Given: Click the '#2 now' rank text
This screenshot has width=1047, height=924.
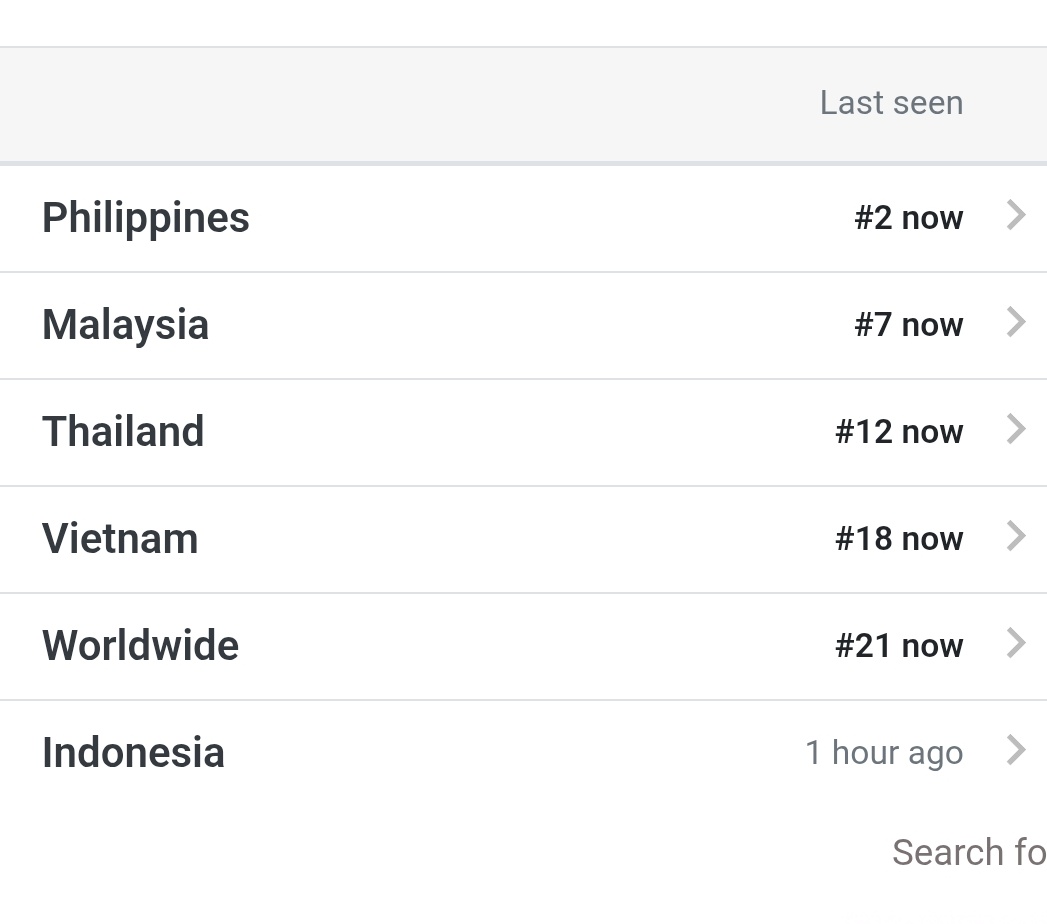Looking at the screenshot, I should (x=908, y=218).
